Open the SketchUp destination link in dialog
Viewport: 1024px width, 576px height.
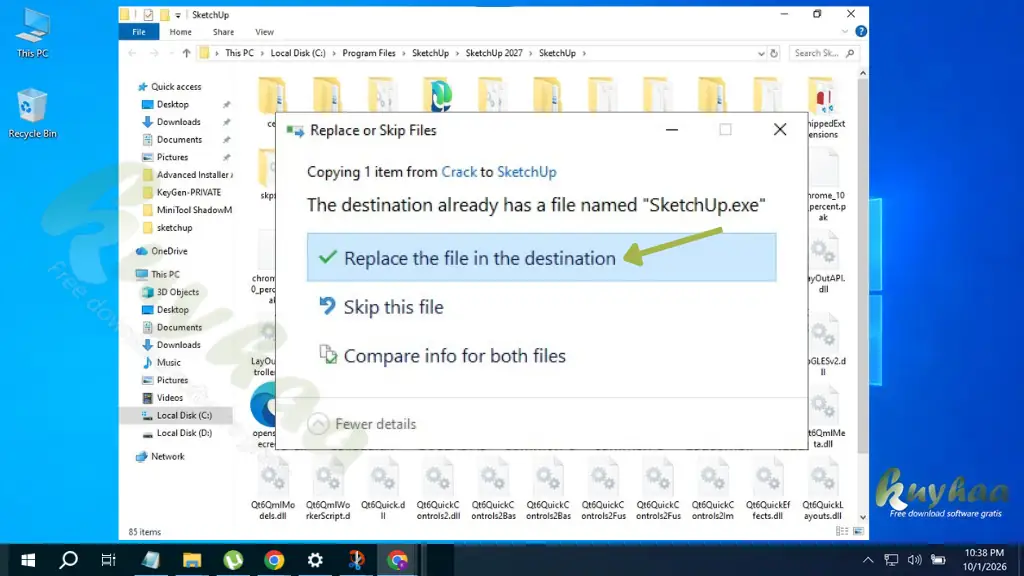[x=526, y=172]
